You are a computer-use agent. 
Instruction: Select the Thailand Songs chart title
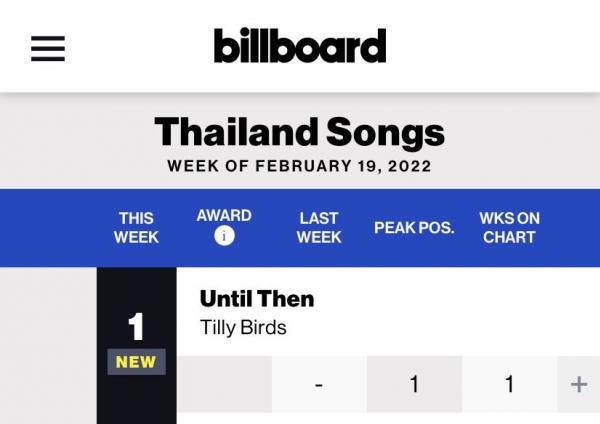point(300,132)
